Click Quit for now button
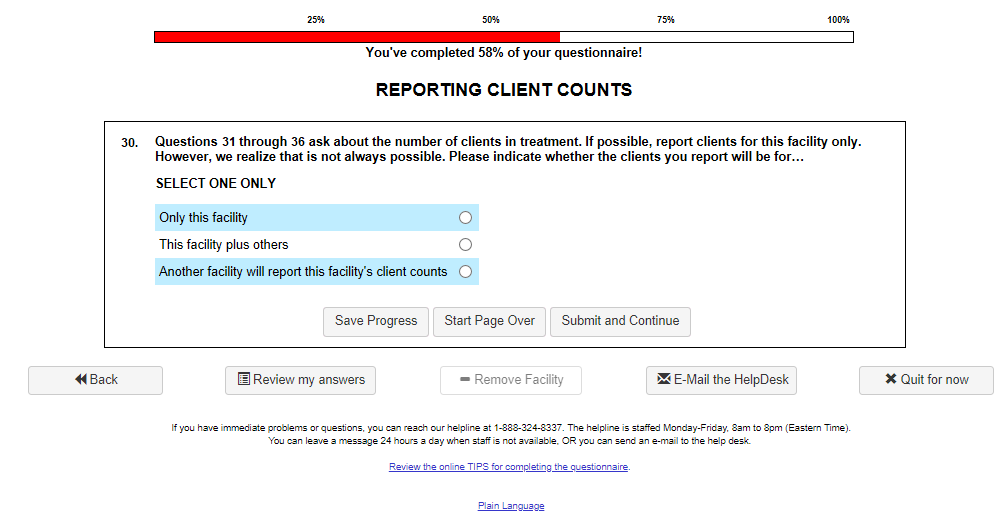Screen dimensions: 1008x531 click(926, 381)
